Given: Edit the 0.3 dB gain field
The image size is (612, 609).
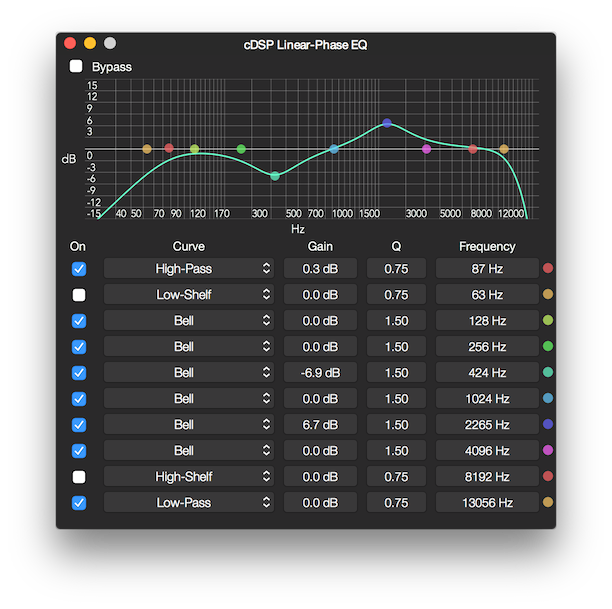Looking at the screenshot, I should coord(320,269).
